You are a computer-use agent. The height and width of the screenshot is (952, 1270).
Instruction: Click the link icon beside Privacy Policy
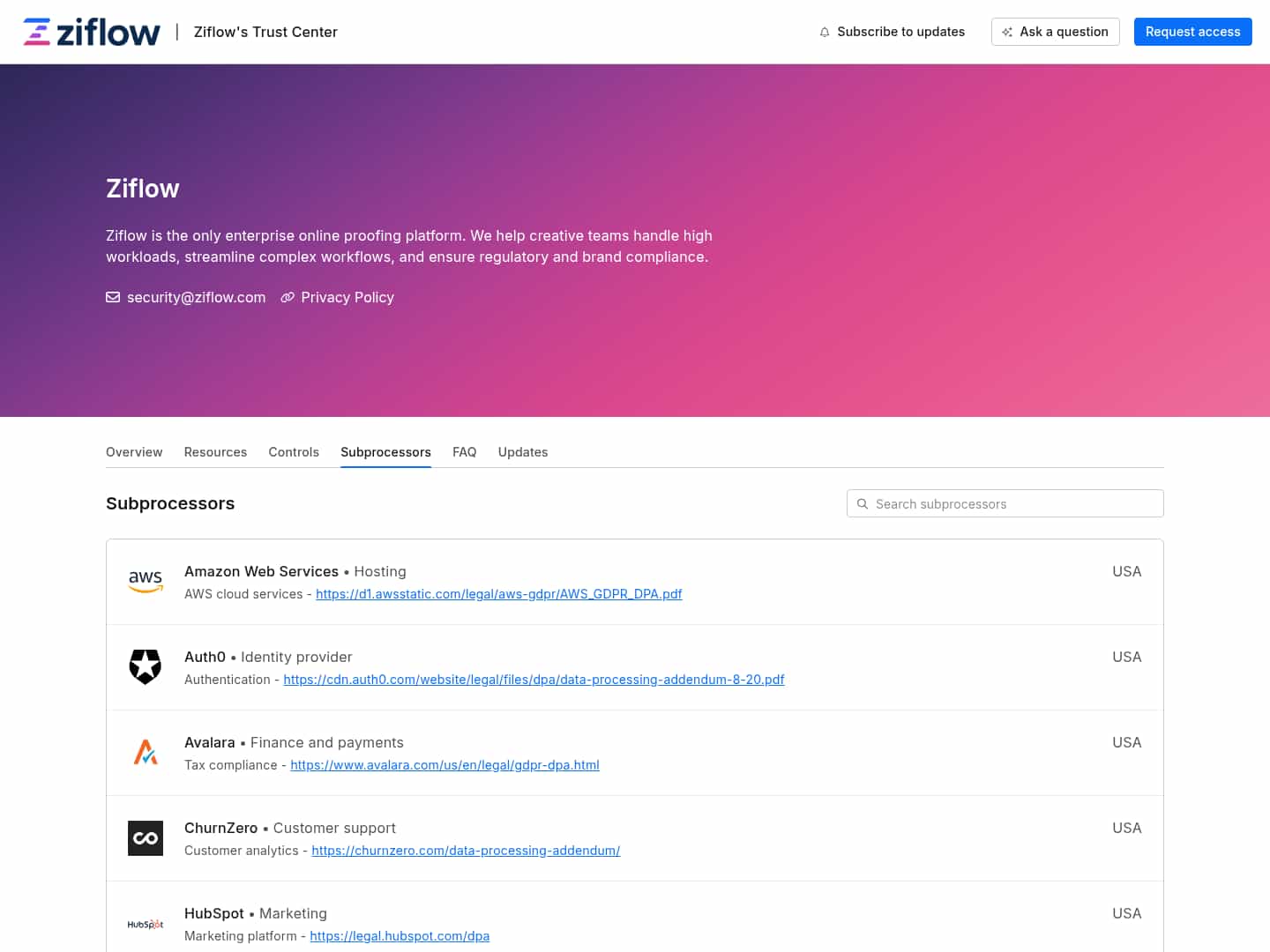[288, 297]
